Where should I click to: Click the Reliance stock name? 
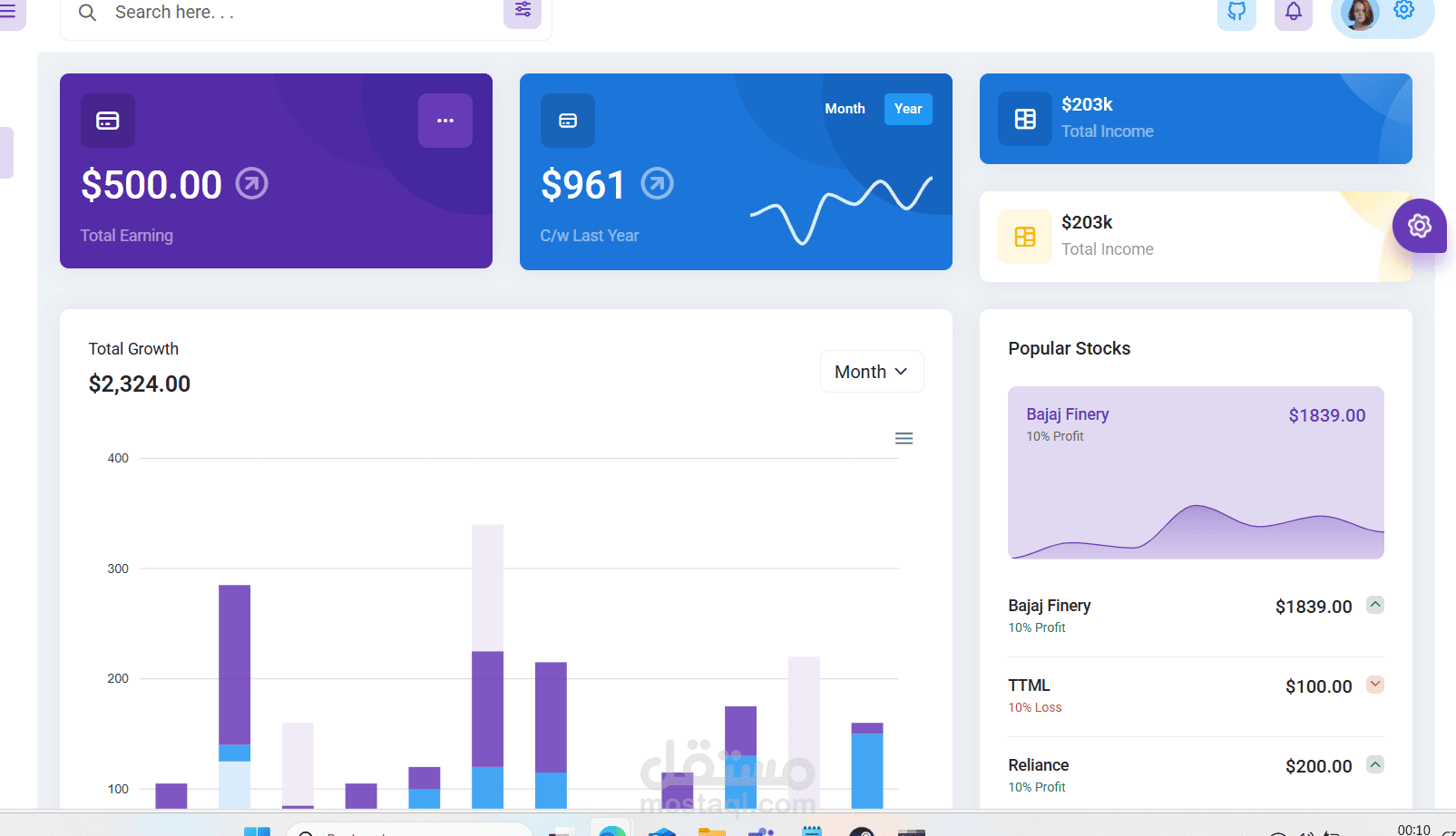click(1039, 765)
